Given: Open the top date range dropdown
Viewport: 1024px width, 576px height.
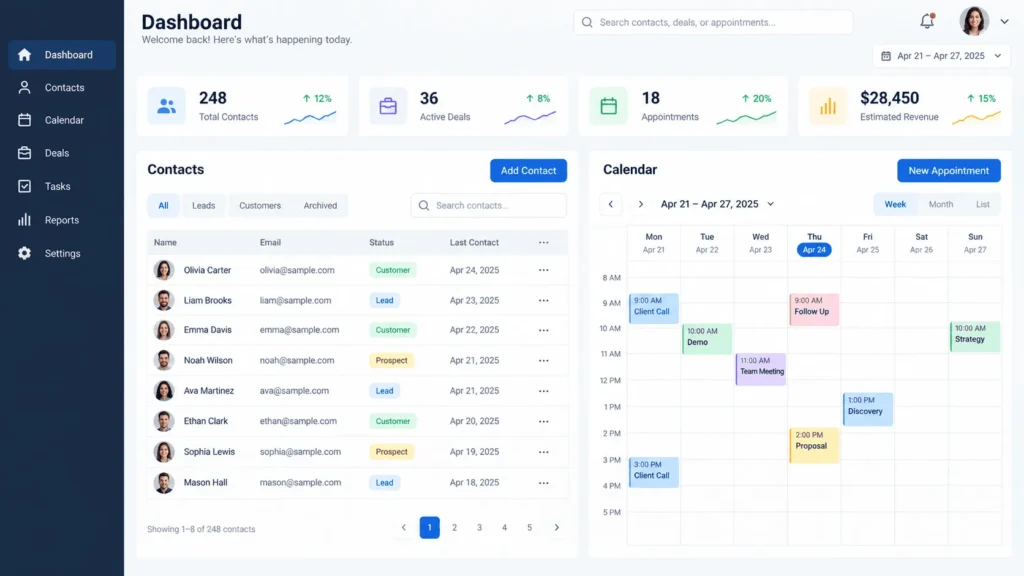Looking at the screenshot, I should [x=941, y=56].
